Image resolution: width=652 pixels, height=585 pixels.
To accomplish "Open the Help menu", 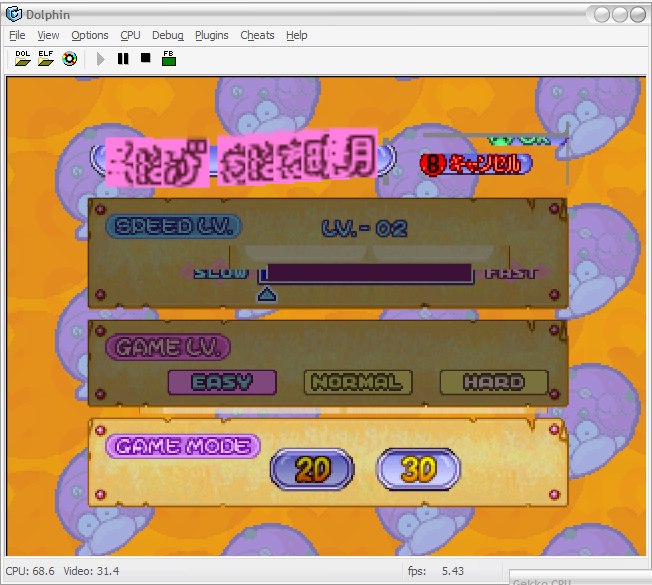I will point(296,35).
